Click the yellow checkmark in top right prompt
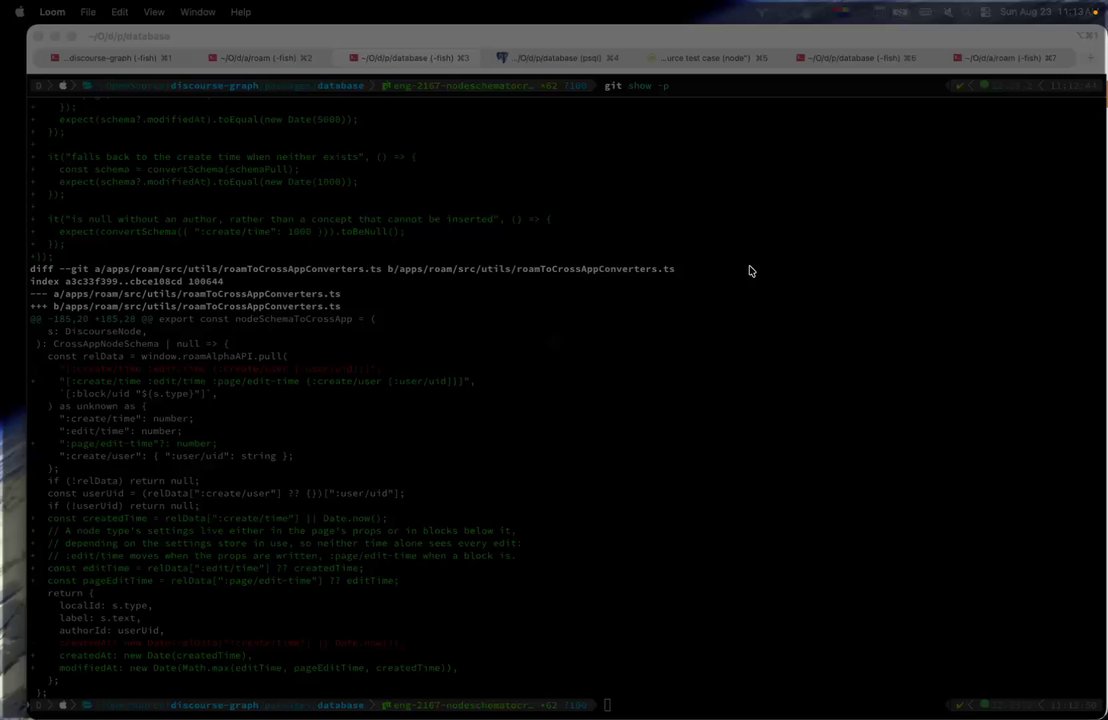1108x720 pixels. coord(959,85)
